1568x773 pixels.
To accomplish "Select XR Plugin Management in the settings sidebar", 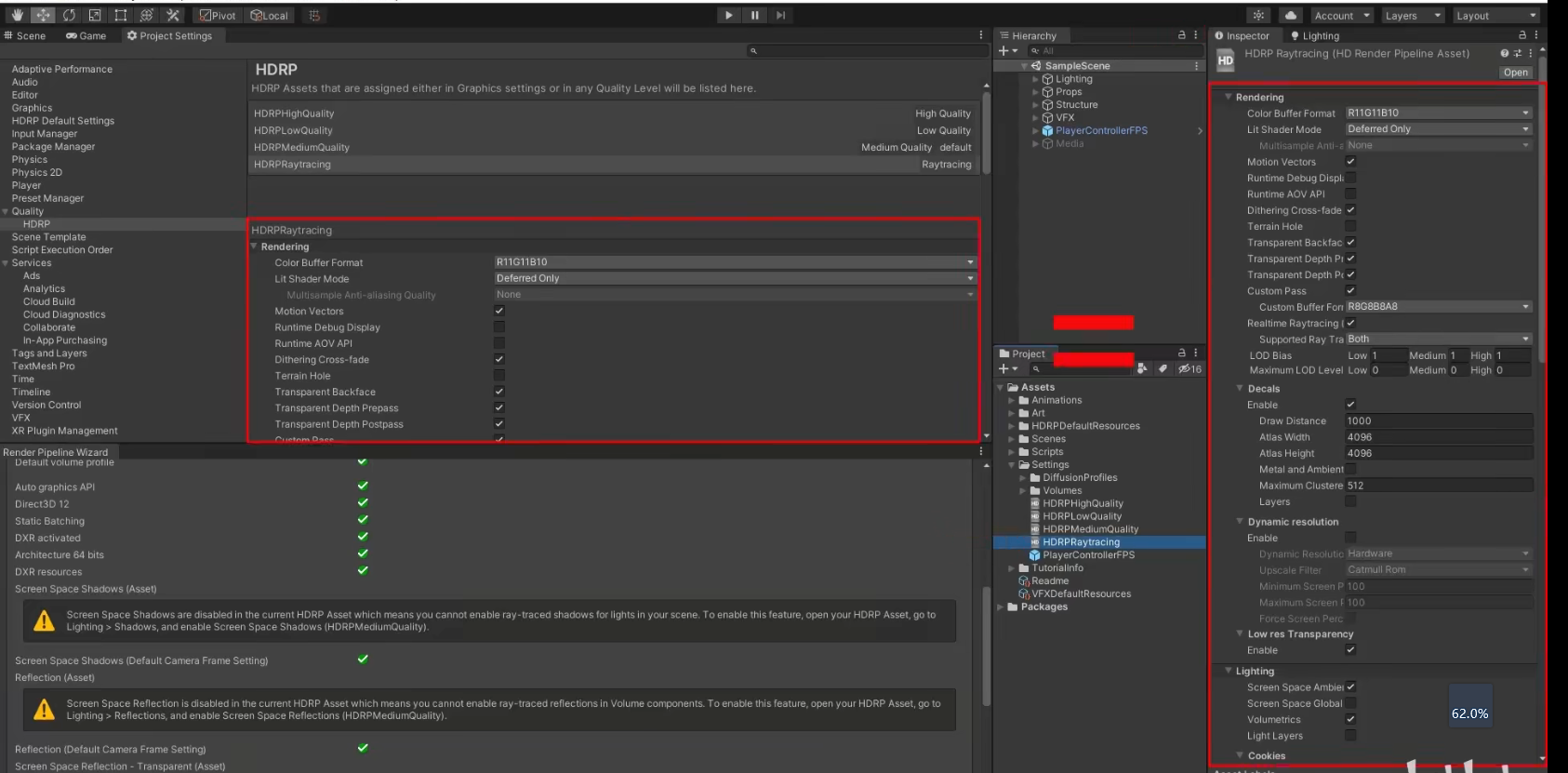I will [x=65, y=431].
